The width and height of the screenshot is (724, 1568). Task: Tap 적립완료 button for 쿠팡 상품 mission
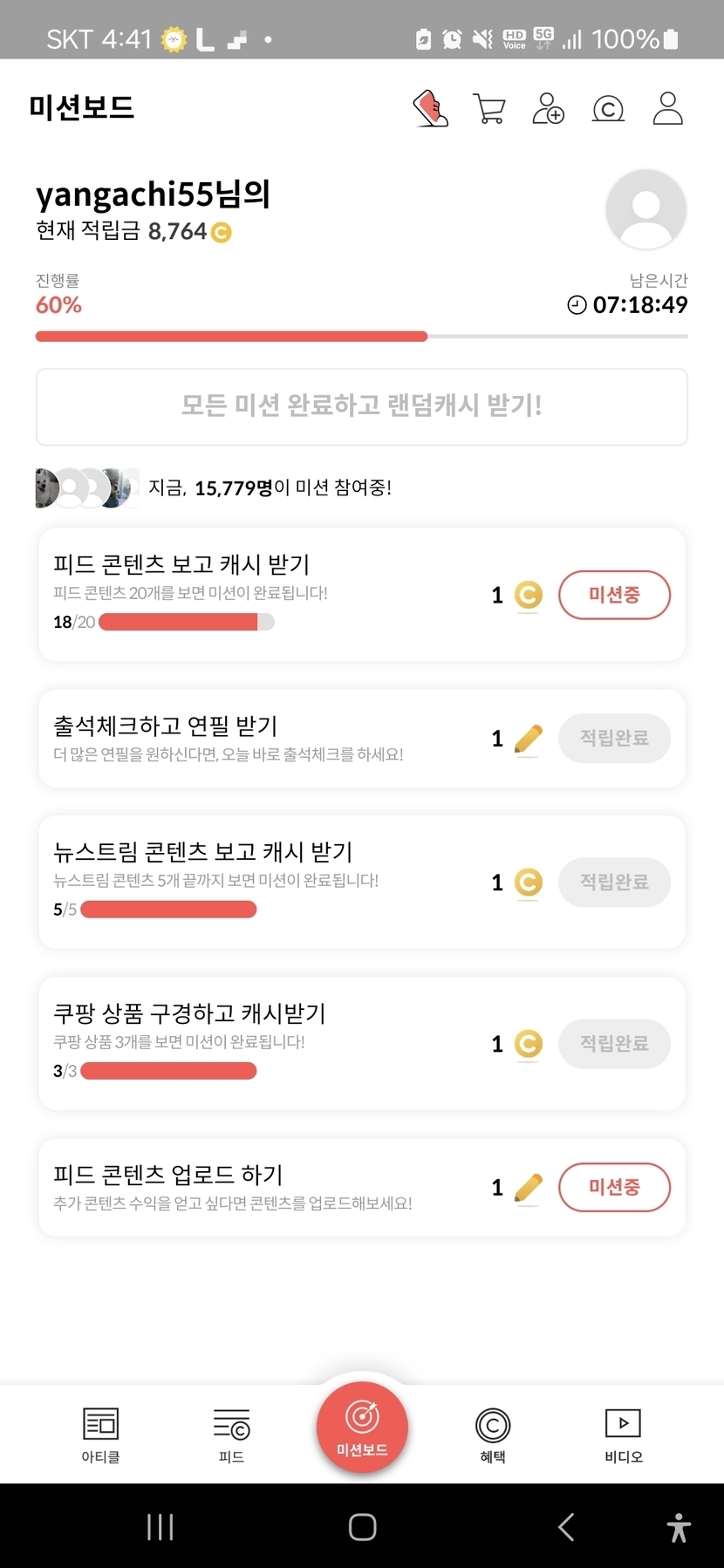point(614,1043)
